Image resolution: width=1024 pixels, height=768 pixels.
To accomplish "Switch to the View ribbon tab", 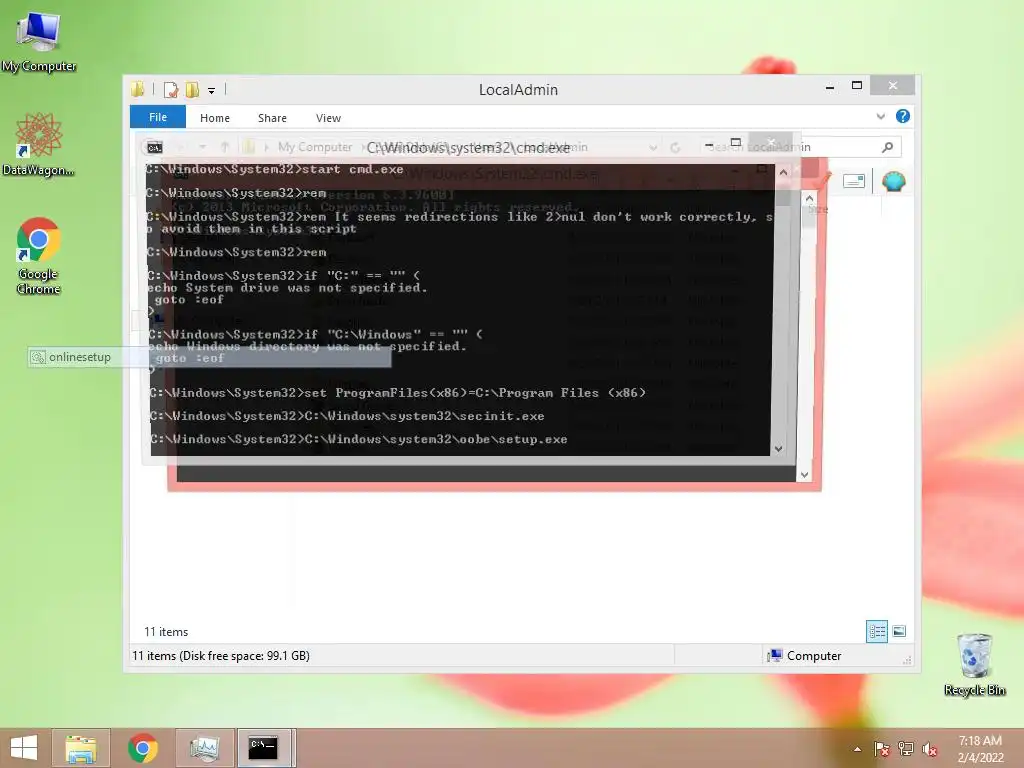I will coord(328,118).
